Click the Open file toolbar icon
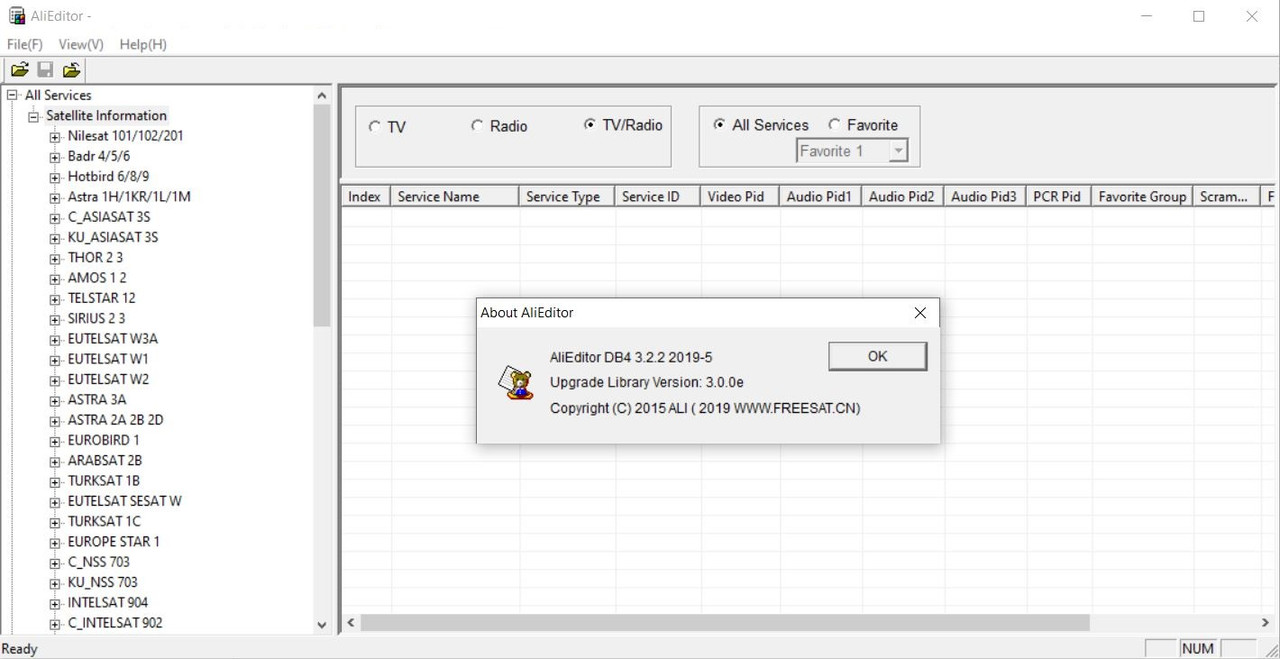 click(x=19, y=70)
